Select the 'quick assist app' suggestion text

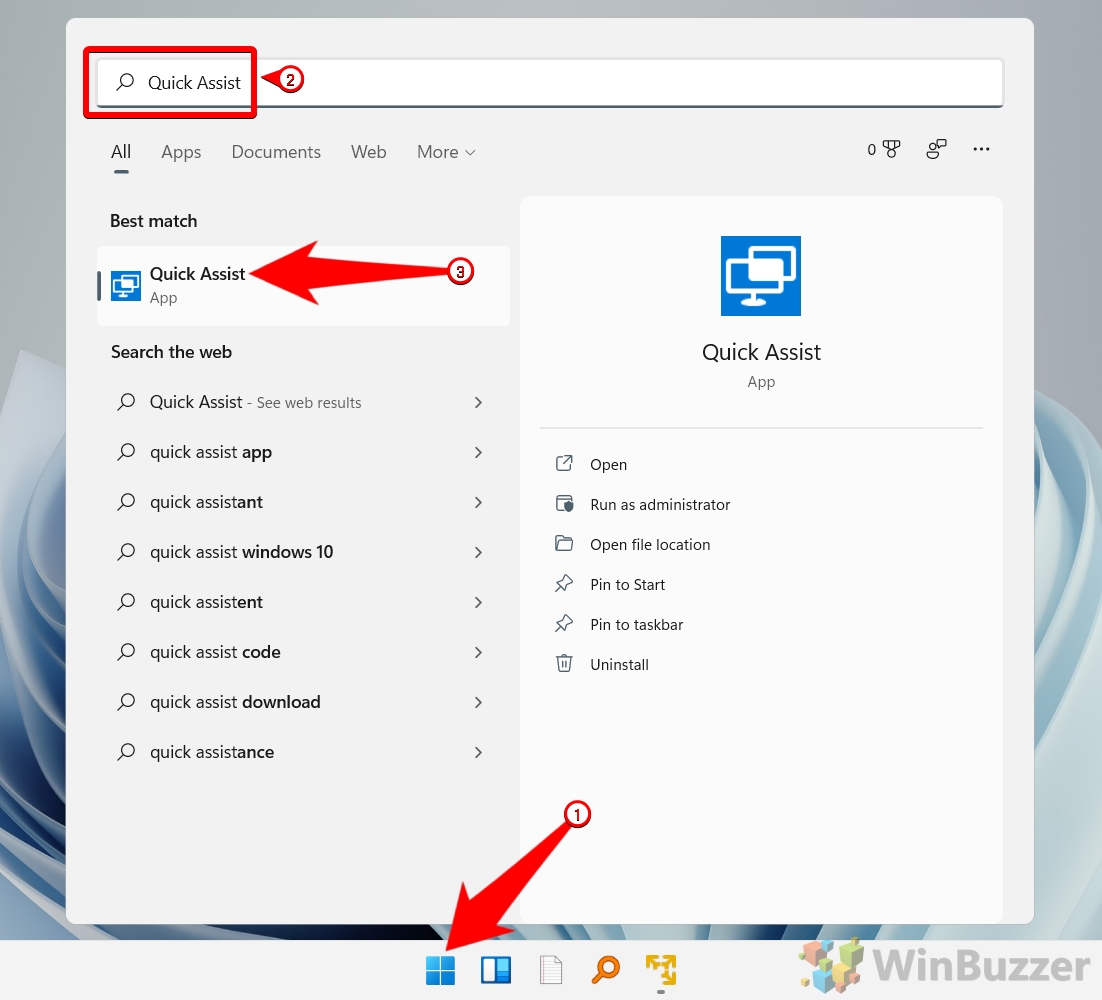211,452
